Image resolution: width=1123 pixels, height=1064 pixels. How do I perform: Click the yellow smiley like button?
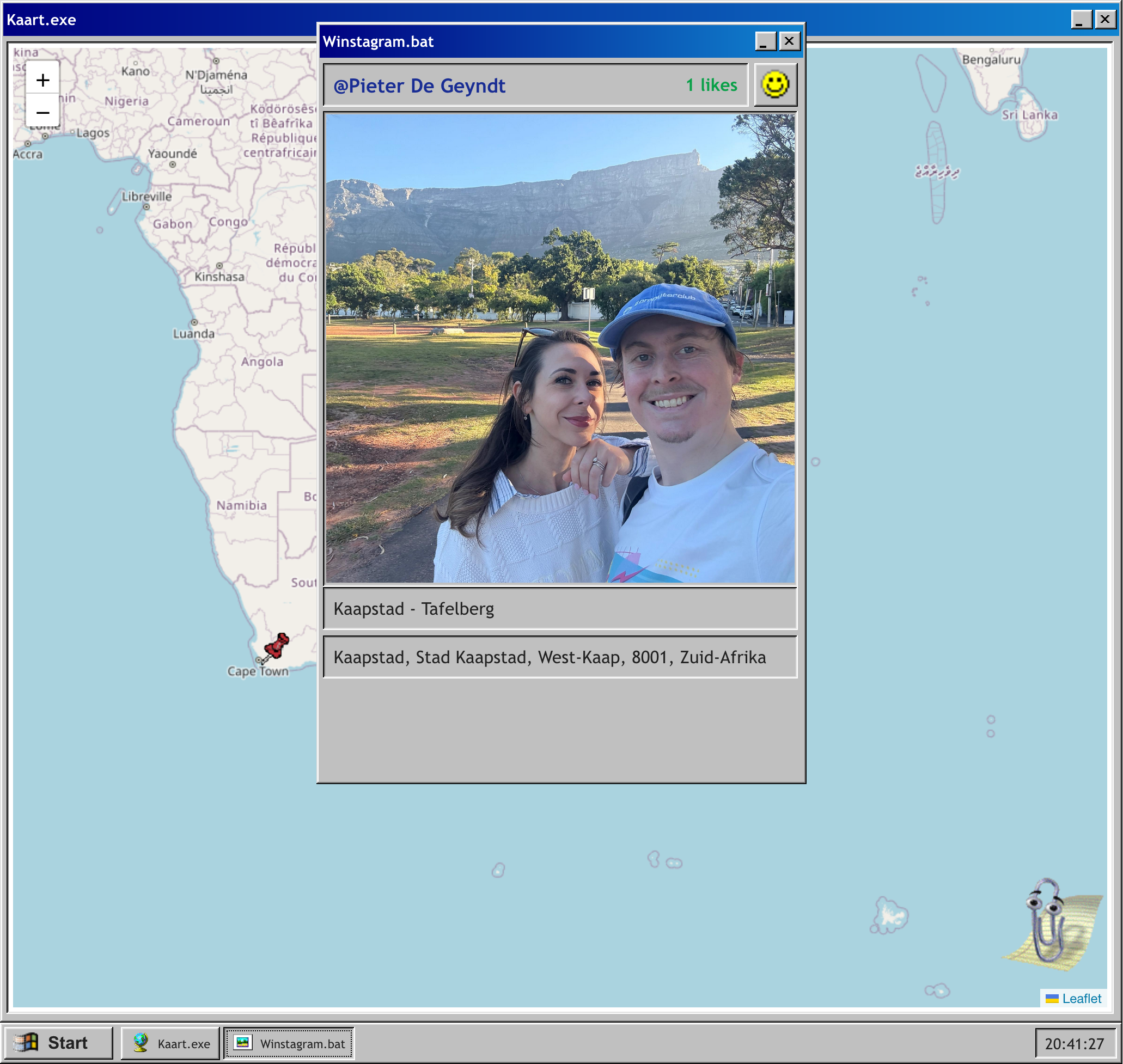pos(775,85)
